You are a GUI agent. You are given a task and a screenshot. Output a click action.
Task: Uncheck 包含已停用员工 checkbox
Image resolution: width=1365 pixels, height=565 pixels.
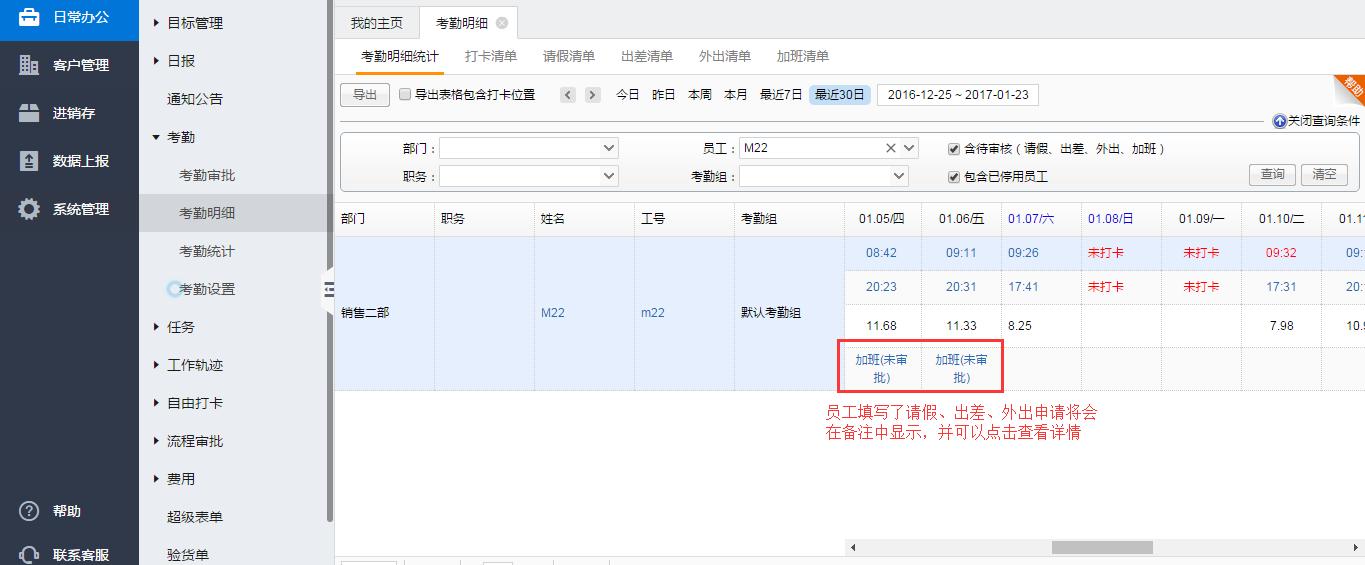click(x=954, y=177)
